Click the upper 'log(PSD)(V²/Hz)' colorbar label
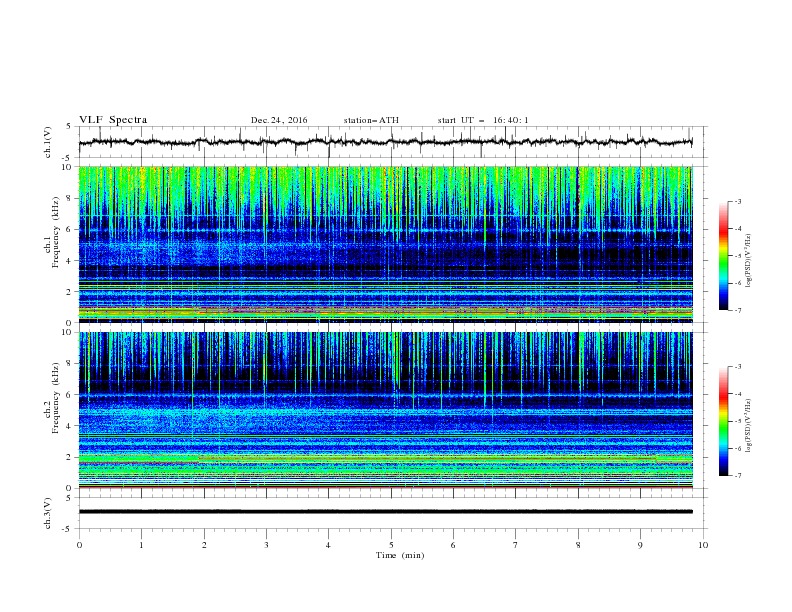 pos(749,260)
